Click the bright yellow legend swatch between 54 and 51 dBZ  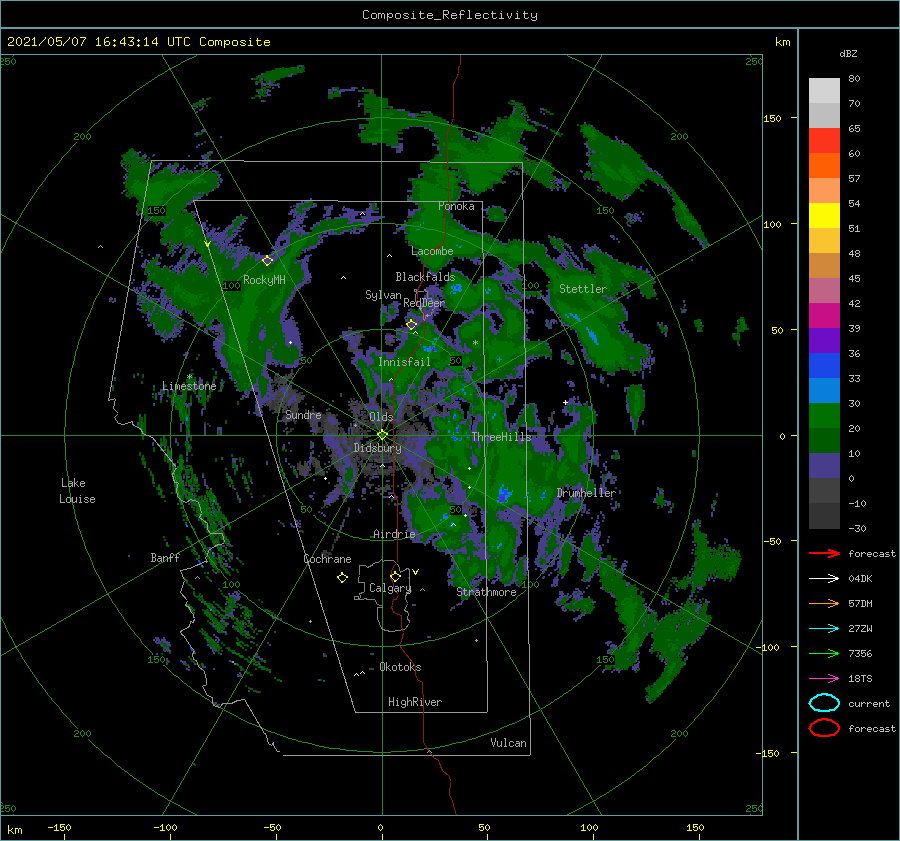824,216
